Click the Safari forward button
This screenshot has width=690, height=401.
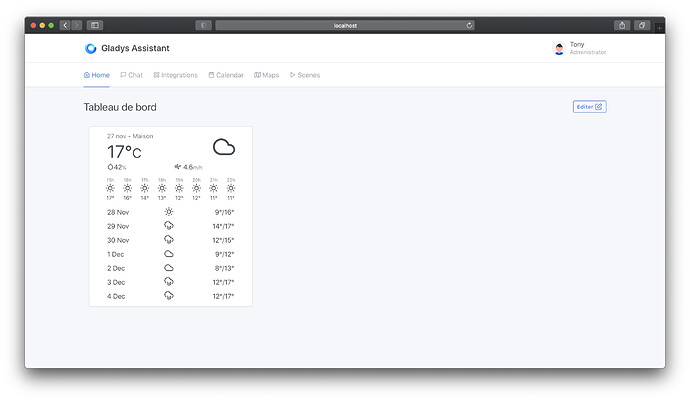[x=77, y=25]
